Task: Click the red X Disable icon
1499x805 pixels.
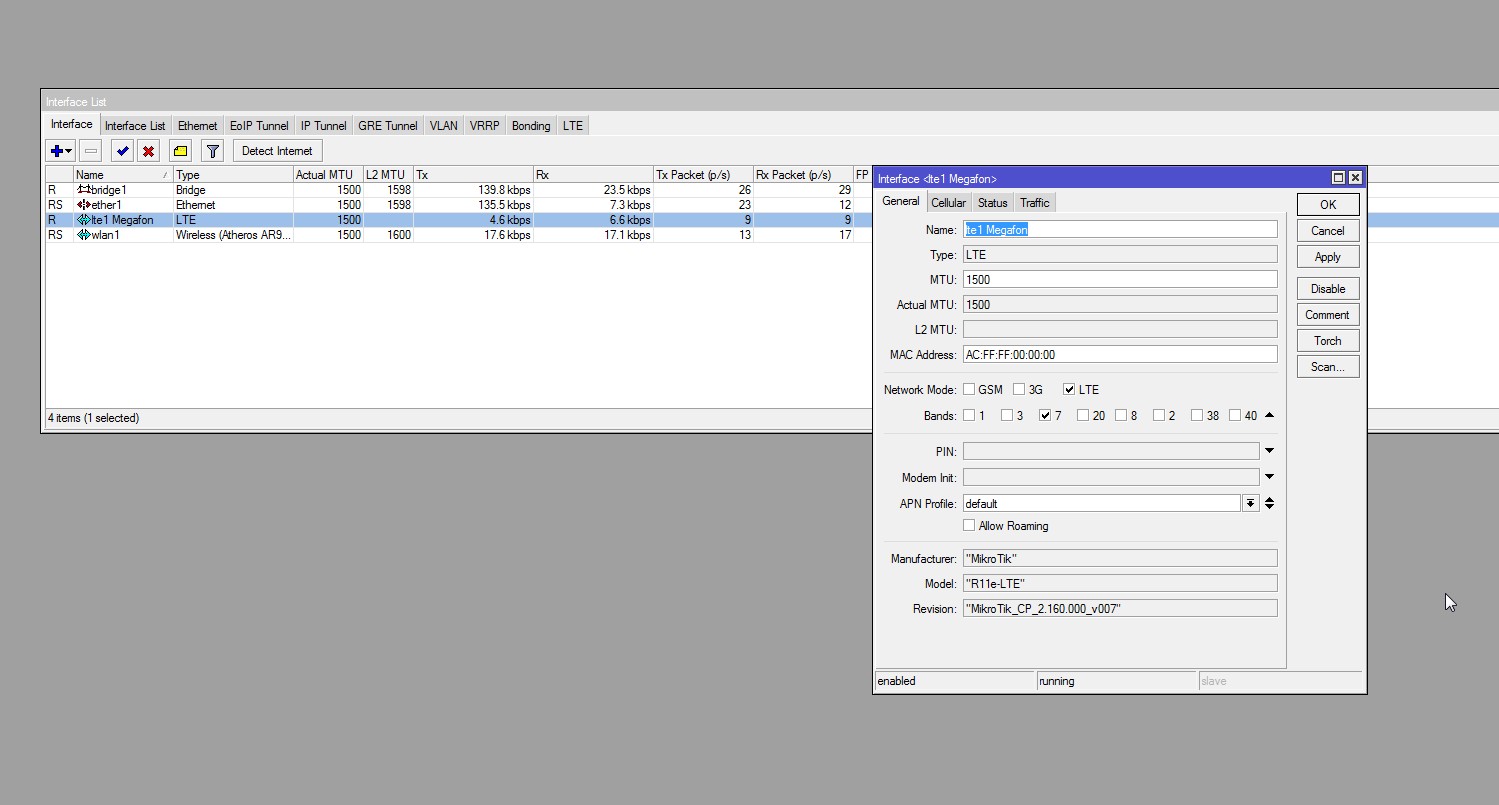Action: [x=149, y=151]
